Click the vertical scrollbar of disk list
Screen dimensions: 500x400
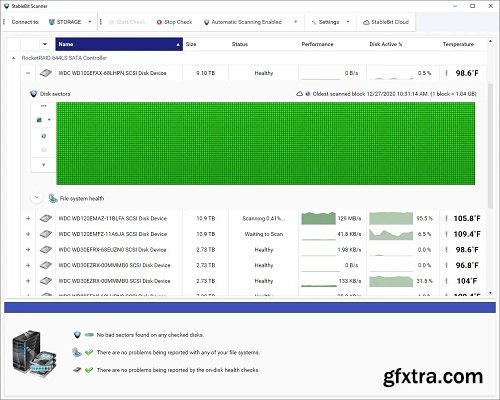[490, 145]
